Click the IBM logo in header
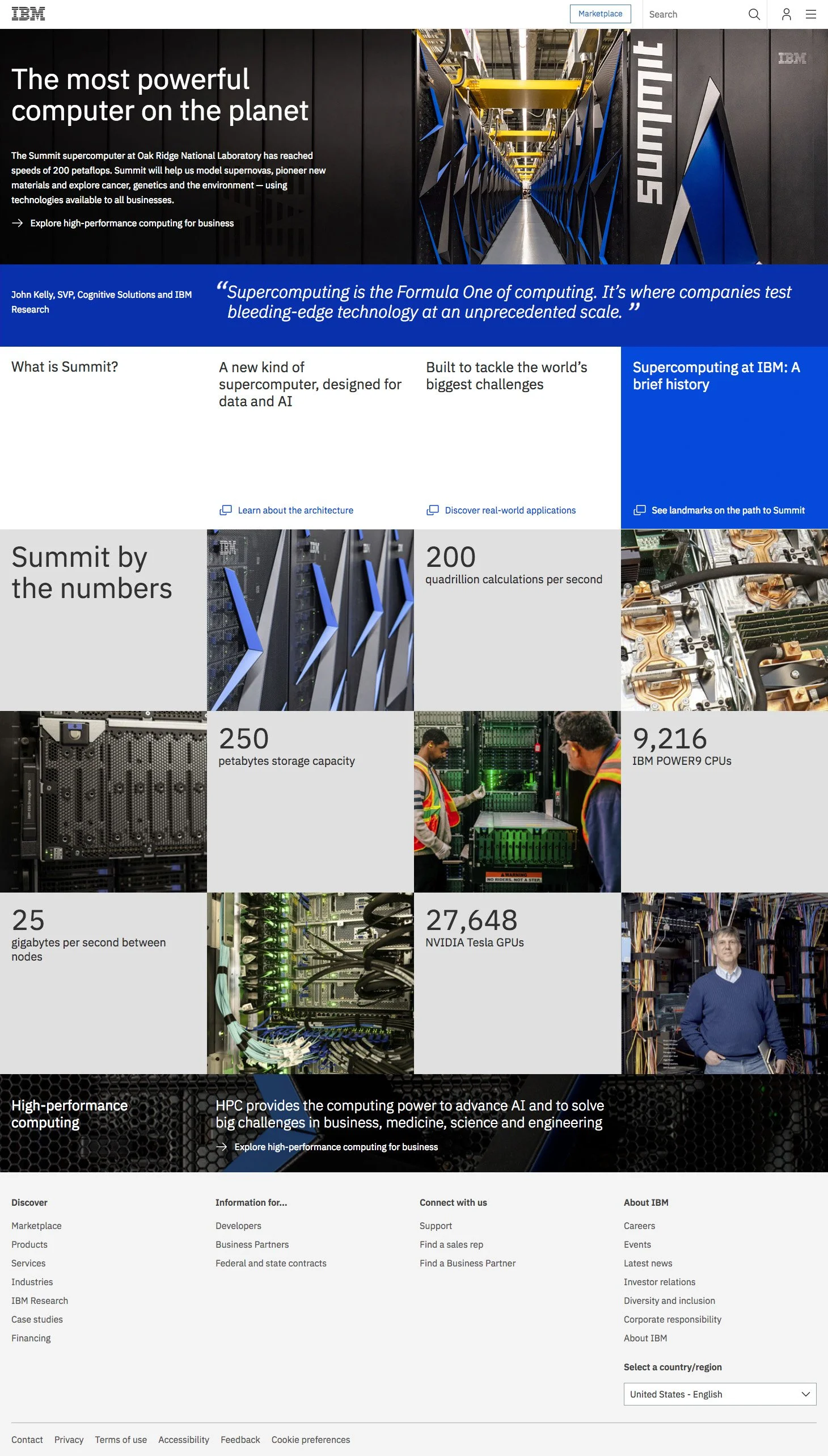 coord(28,14)
